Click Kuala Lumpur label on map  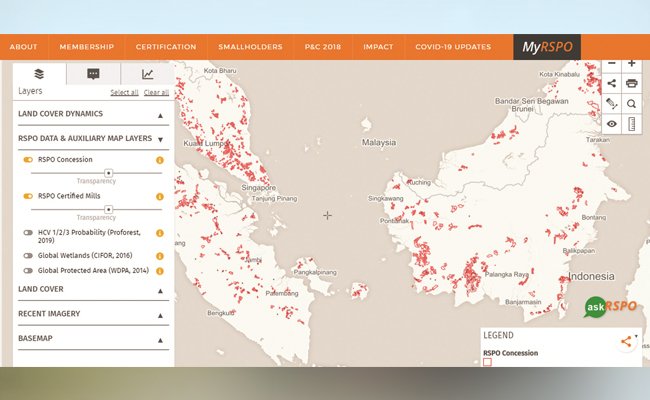206,143
